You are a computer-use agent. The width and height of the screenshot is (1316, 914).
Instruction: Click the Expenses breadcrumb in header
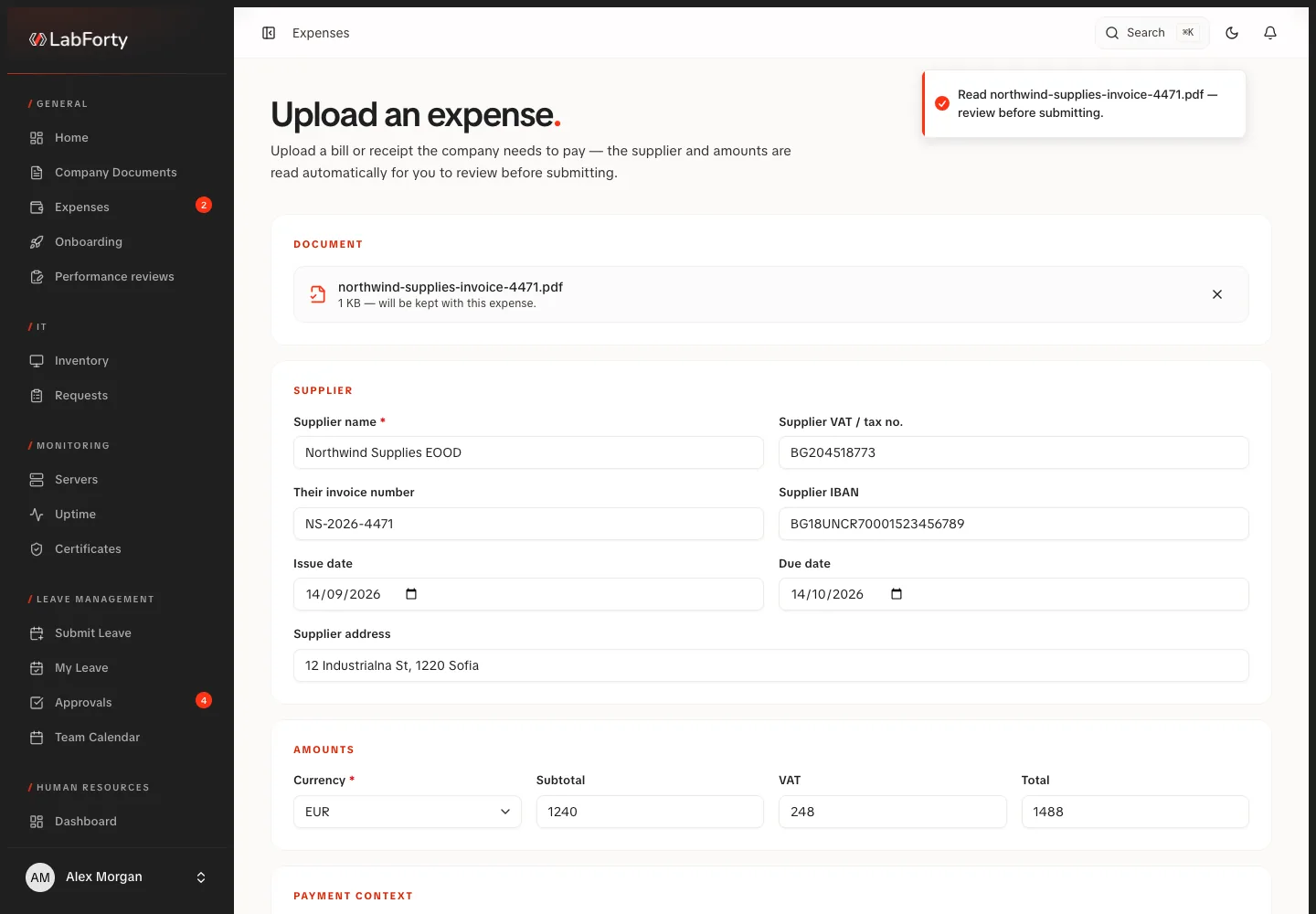[x=321, y=33]
